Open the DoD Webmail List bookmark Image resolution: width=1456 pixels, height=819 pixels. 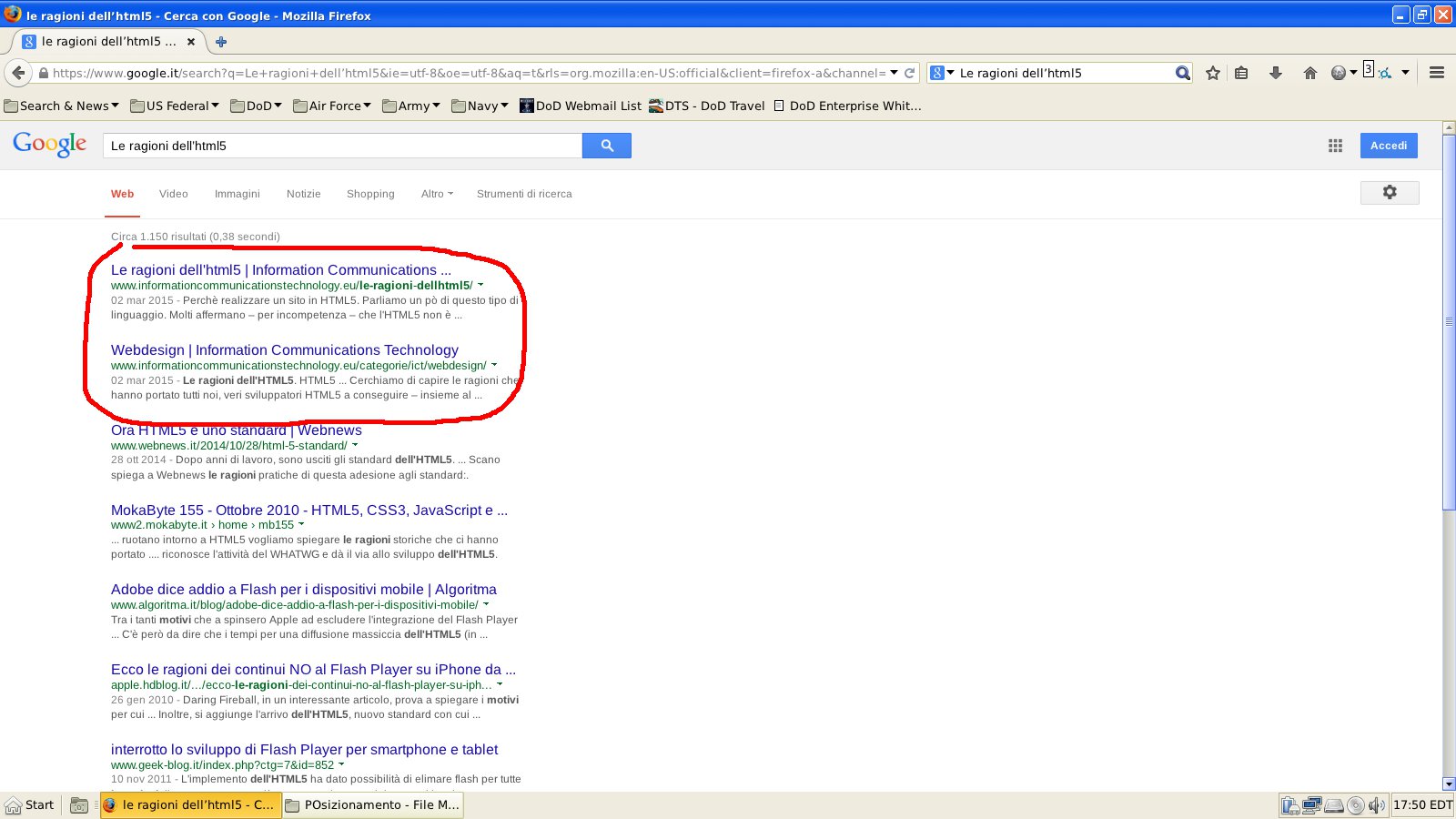581,106
